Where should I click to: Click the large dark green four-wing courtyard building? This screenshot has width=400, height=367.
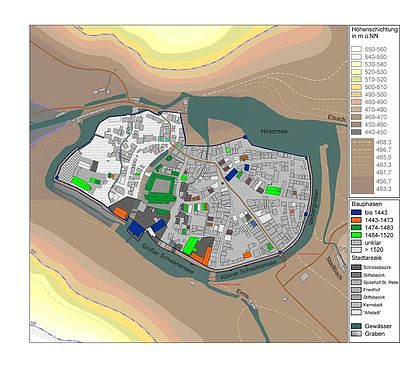tap(160, 187)
